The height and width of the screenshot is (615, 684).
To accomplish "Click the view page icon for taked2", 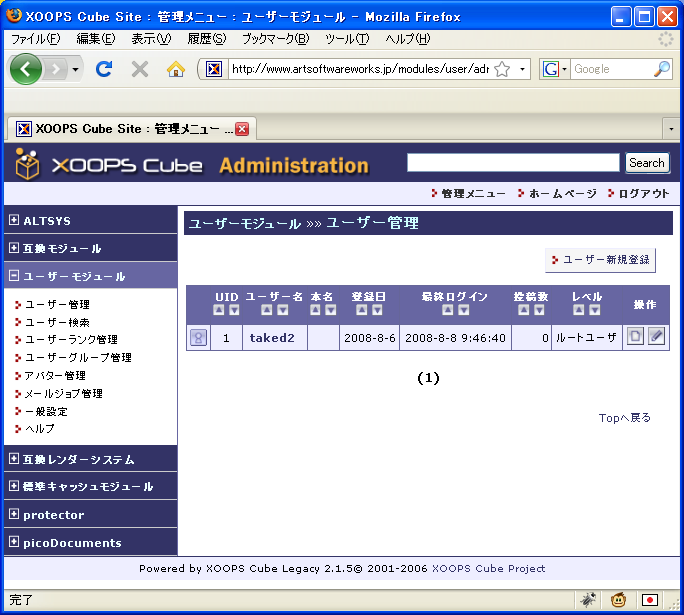I will 635,337.
